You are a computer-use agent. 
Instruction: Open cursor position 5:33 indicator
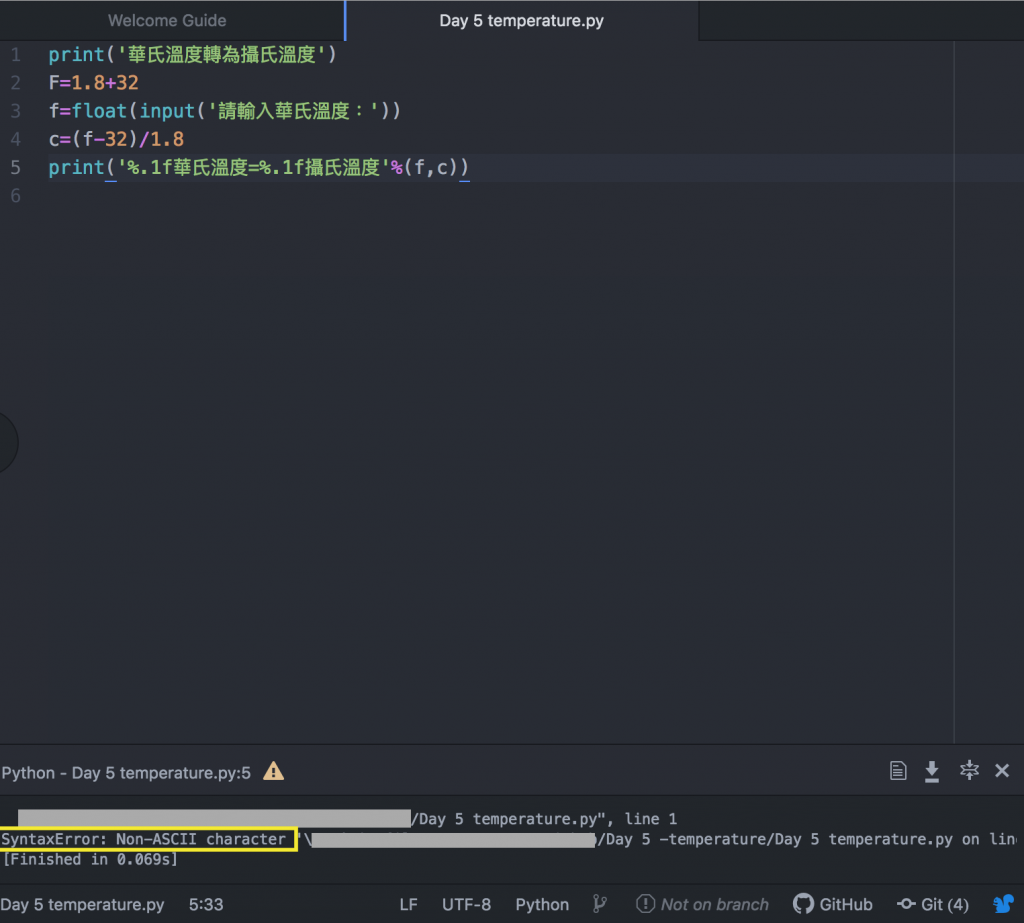tap(206, 904)
